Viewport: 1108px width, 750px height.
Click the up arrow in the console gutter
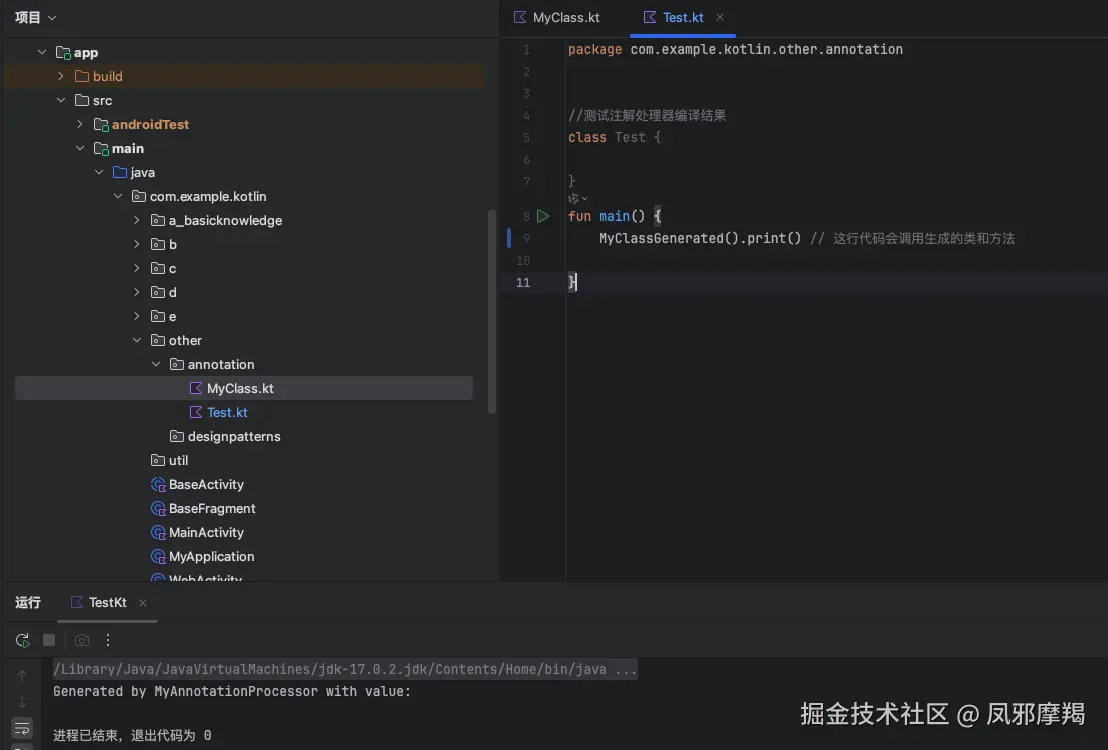coord(22,676)
